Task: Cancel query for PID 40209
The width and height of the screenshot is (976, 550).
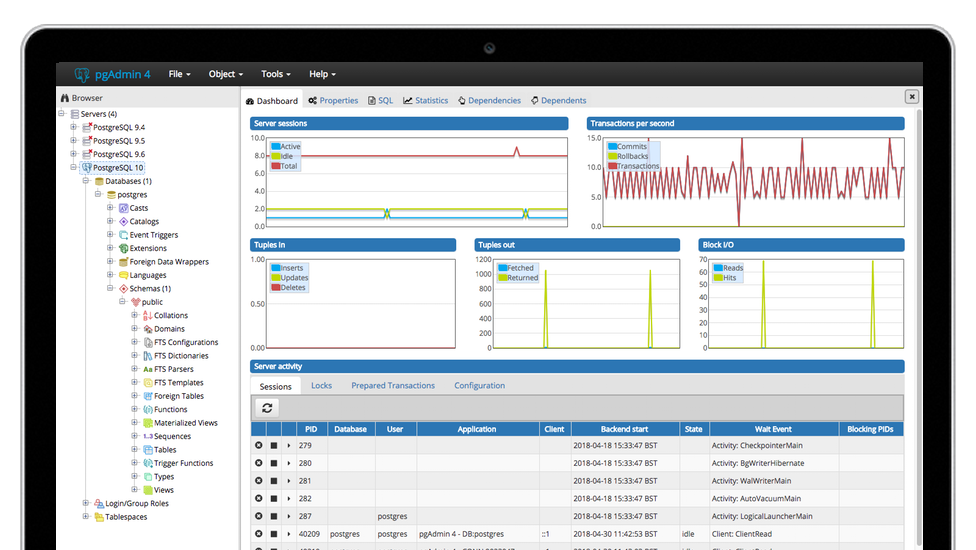Action: tap(258, 534)
